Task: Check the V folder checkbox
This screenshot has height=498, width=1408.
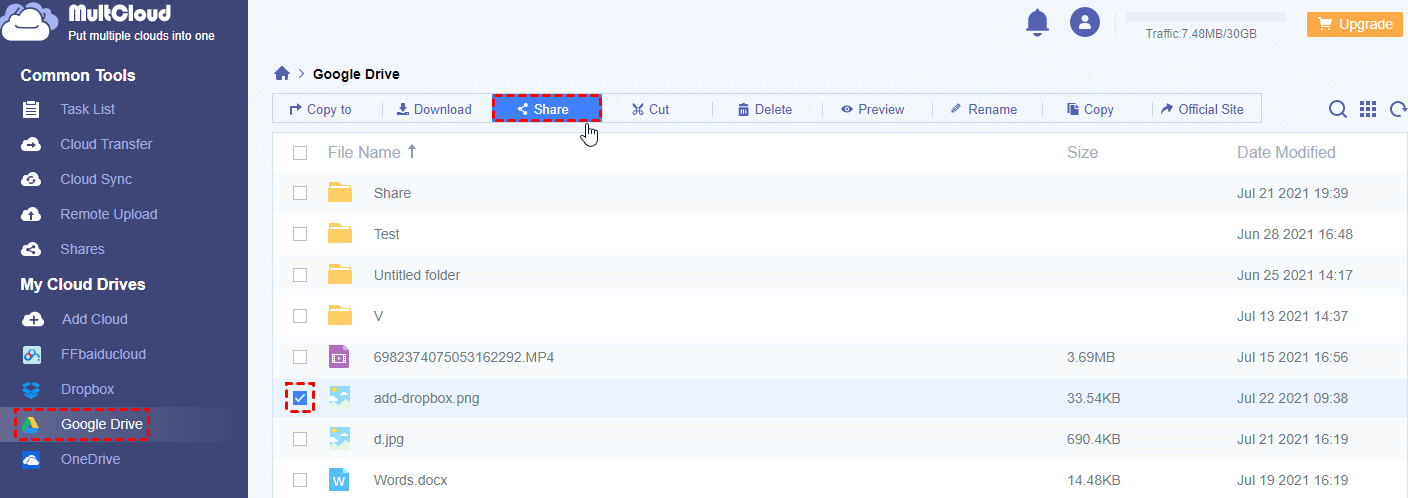Action: [x=300, y=316]
